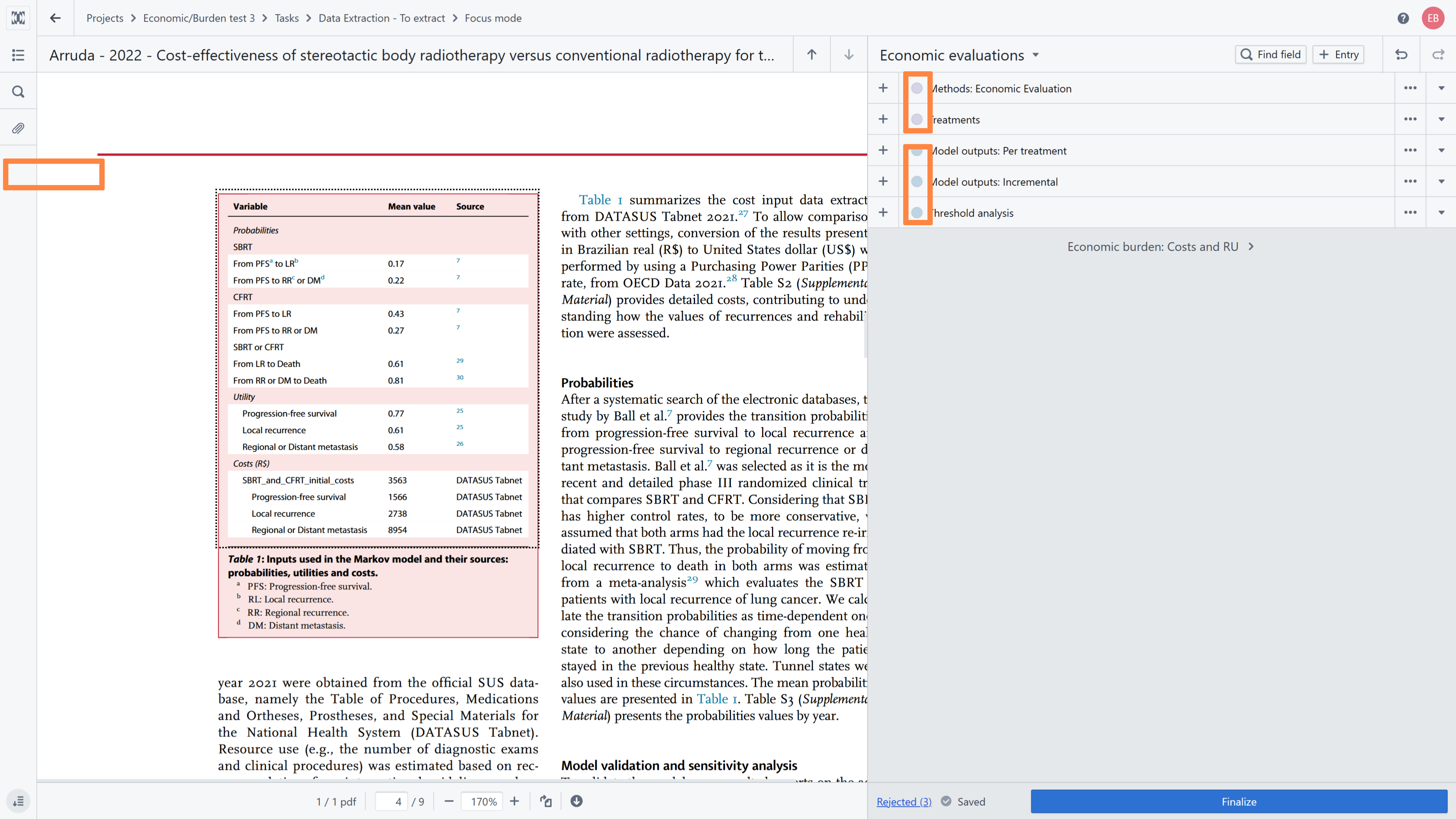Click the Methods: Economic Evaluation row label

[x=1001, y=88]
